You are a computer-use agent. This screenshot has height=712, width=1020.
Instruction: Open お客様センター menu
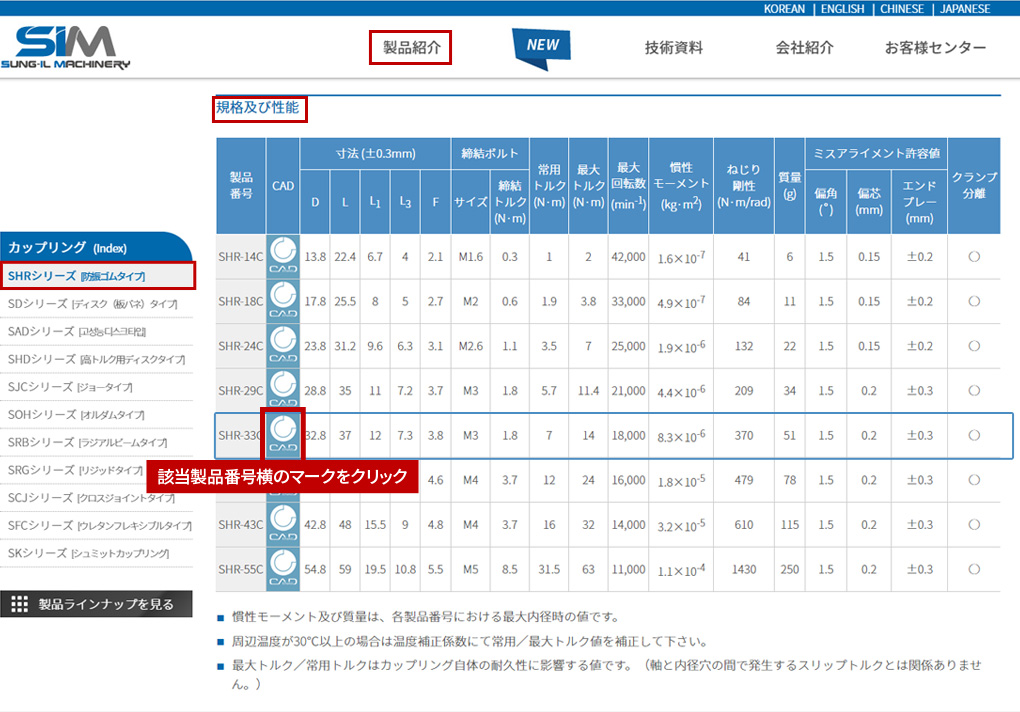[935, 47]
